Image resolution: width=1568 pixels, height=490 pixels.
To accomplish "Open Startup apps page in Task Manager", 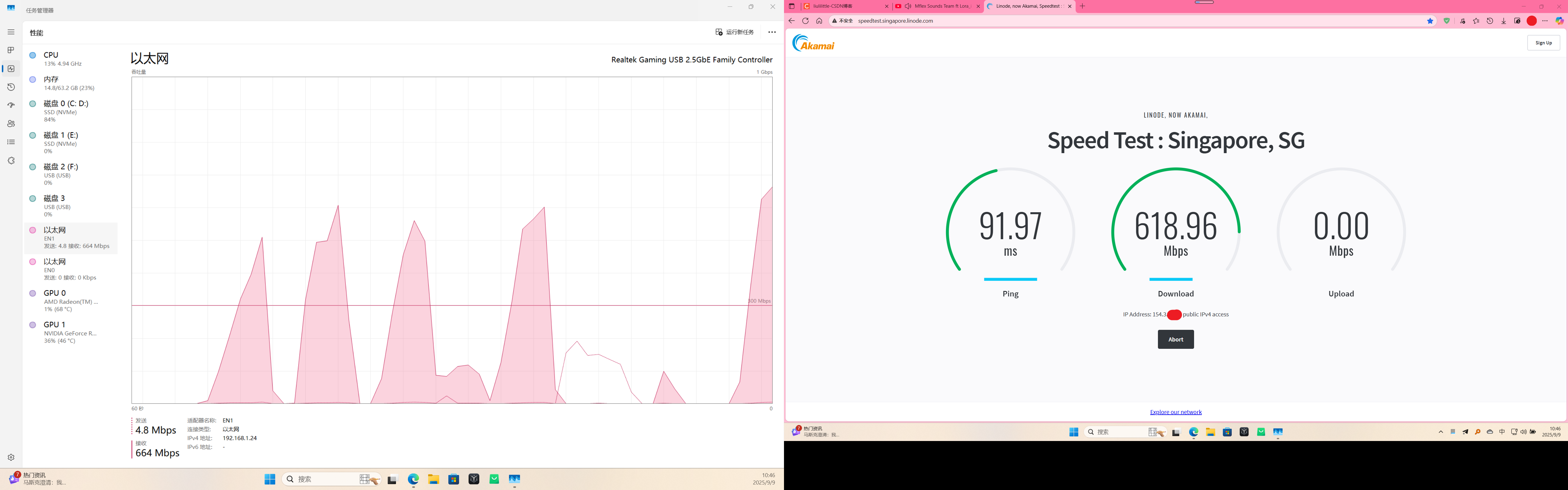I will click(11, 105).
